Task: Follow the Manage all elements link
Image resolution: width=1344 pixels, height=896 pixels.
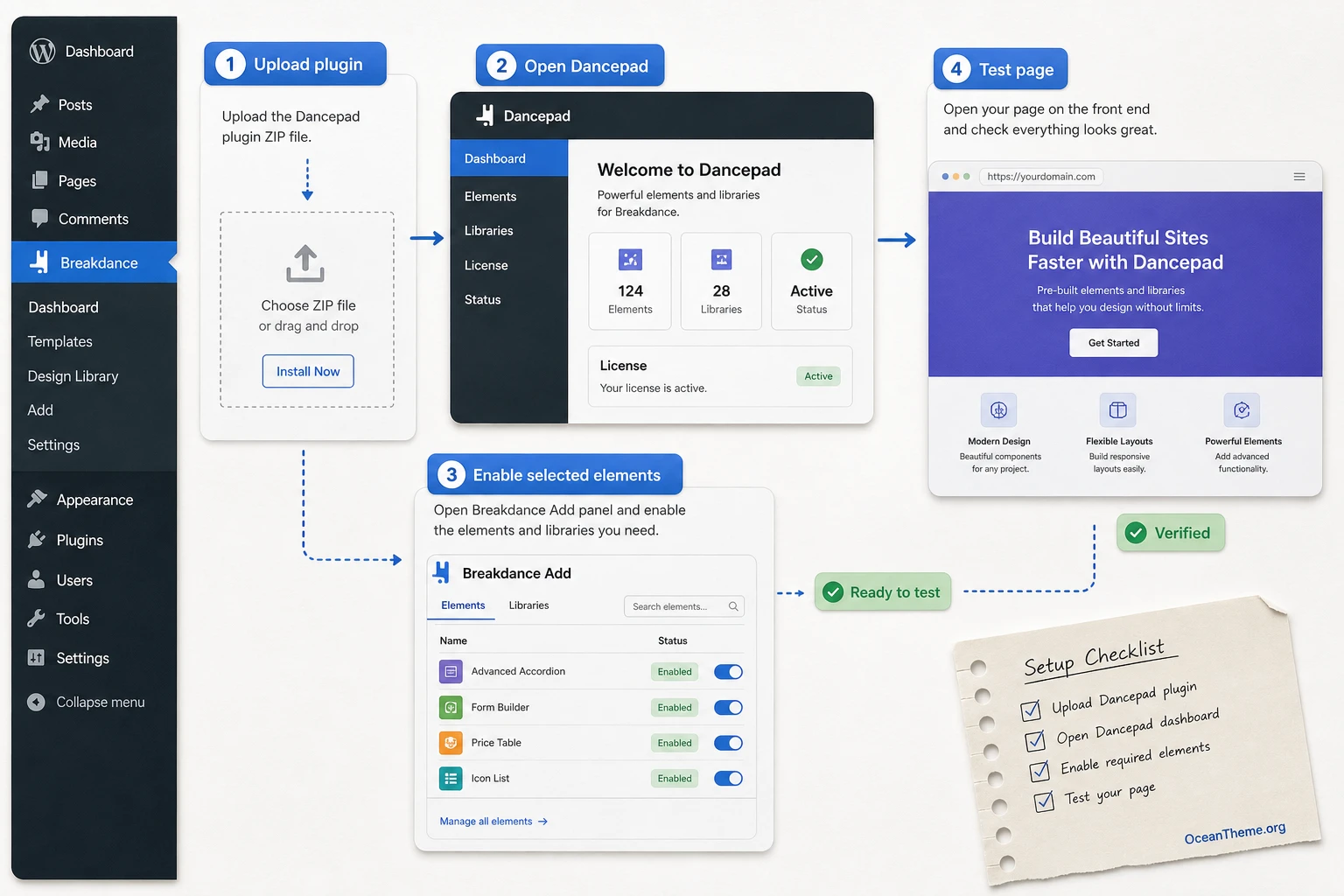Action: coord(493,822)
